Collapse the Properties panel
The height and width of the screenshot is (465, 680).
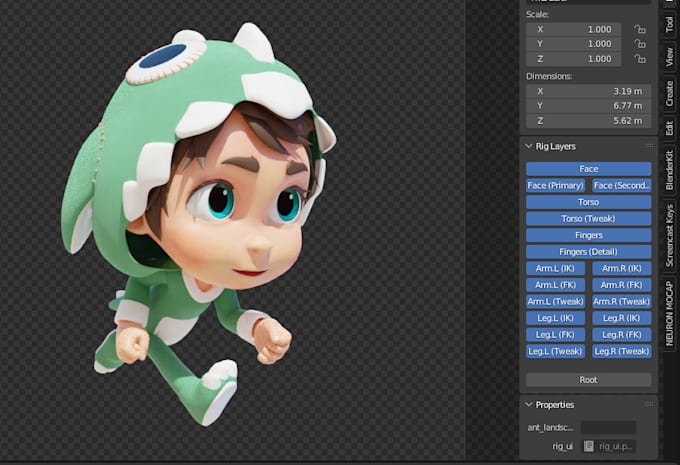point(530,405)
